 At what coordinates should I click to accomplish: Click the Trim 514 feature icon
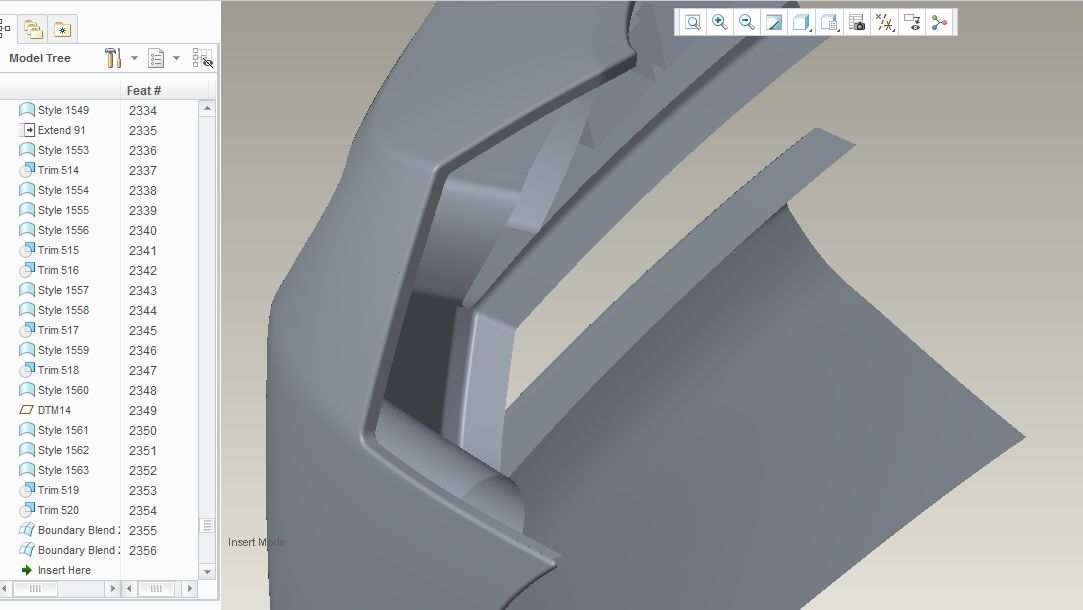coord(27,170)
